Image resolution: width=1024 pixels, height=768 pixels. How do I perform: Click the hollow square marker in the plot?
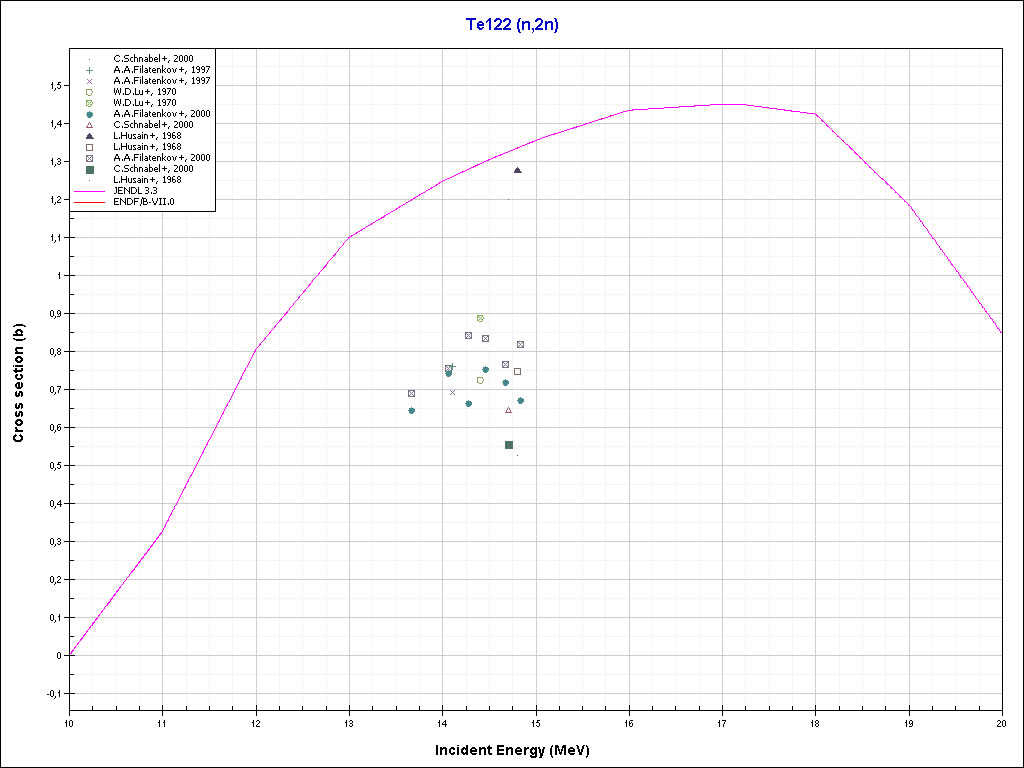(517, 371)
